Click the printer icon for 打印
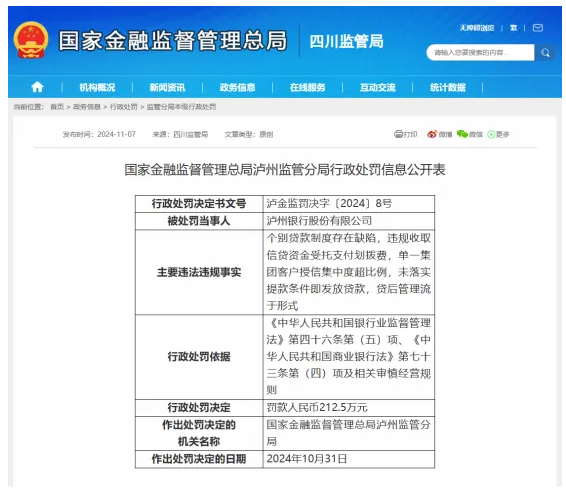 [398, 134]
